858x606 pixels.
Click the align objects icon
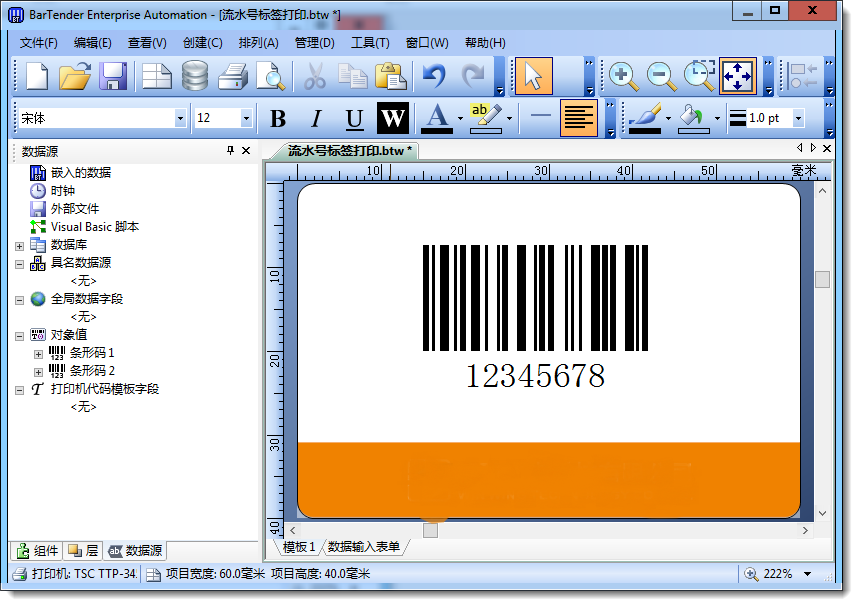click(x=803, y=76)
